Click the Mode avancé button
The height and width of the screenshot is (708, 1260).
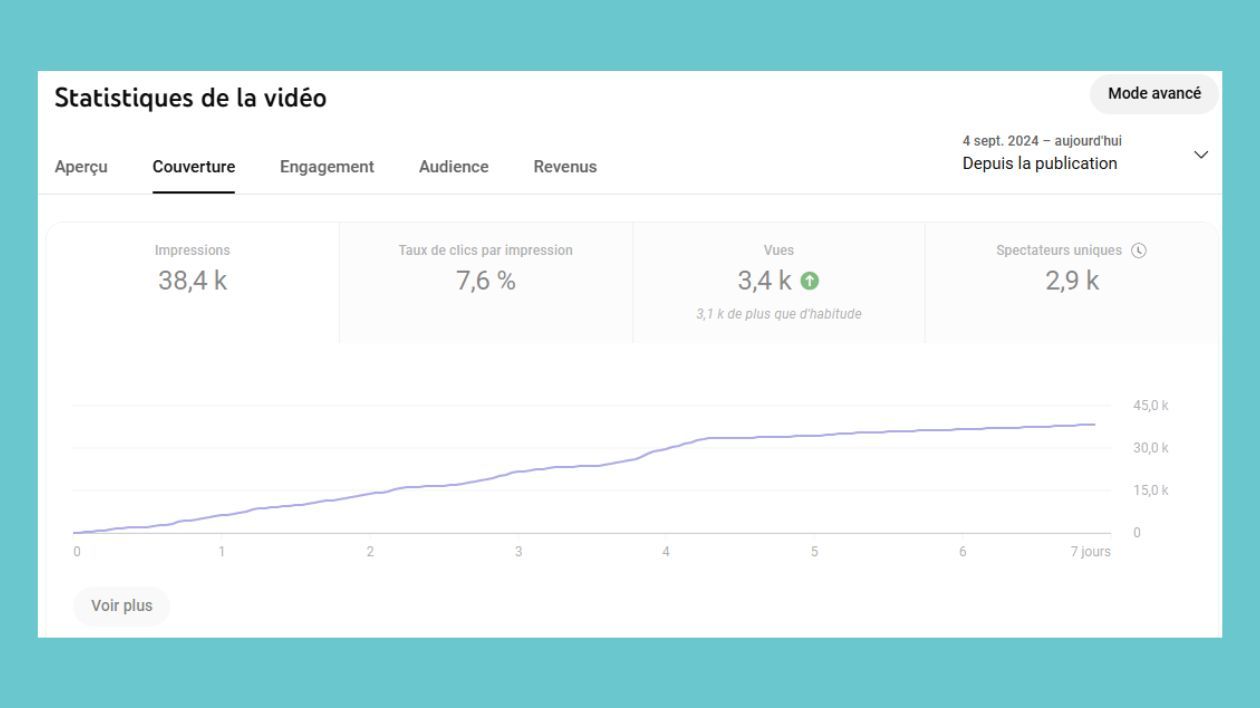pos(1154,94)
